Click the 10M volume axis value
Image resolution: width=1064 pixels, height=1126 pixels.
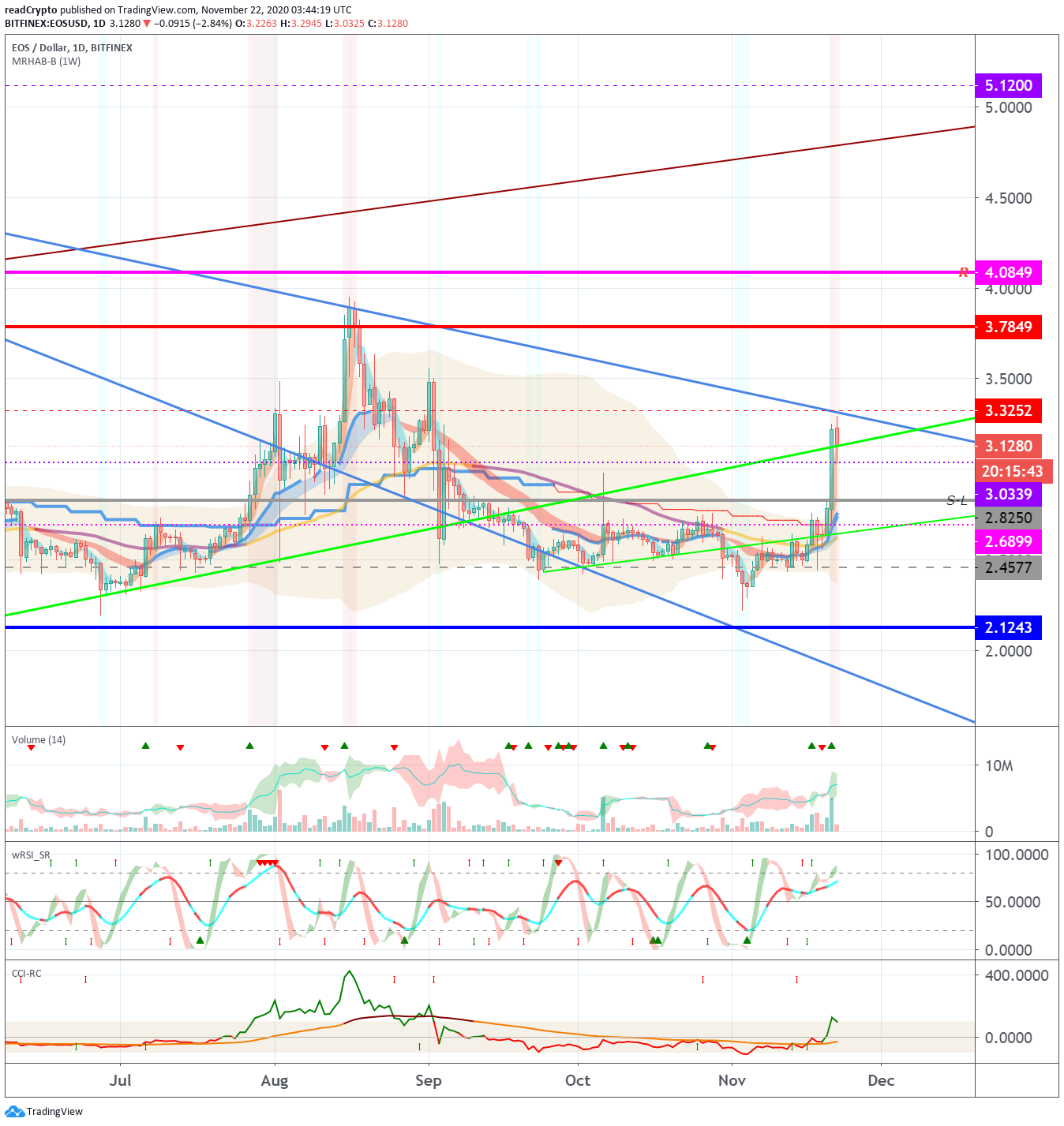(x=999, y=765)
